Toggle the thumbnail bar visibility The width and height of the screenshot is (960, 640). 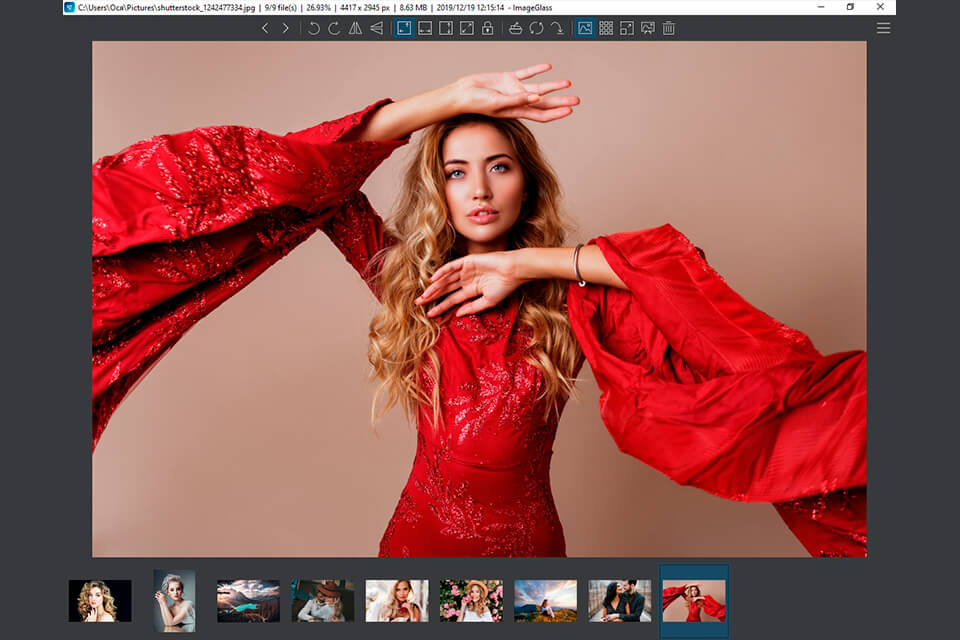point(584,28)
